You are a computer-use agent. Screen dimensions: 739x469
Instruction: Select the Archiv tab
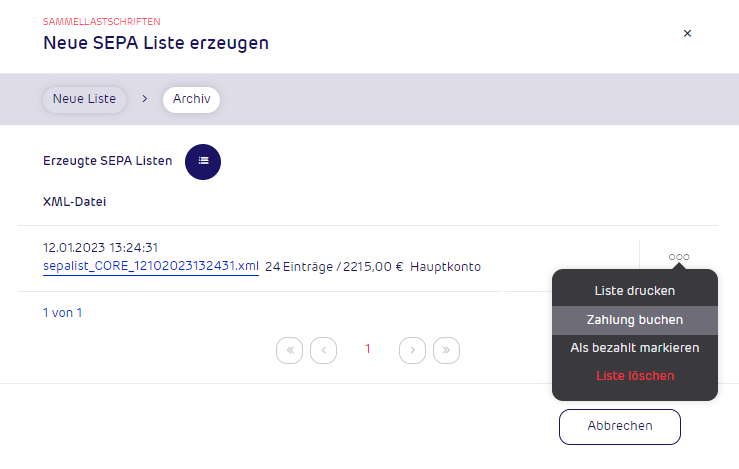[191, 99]
